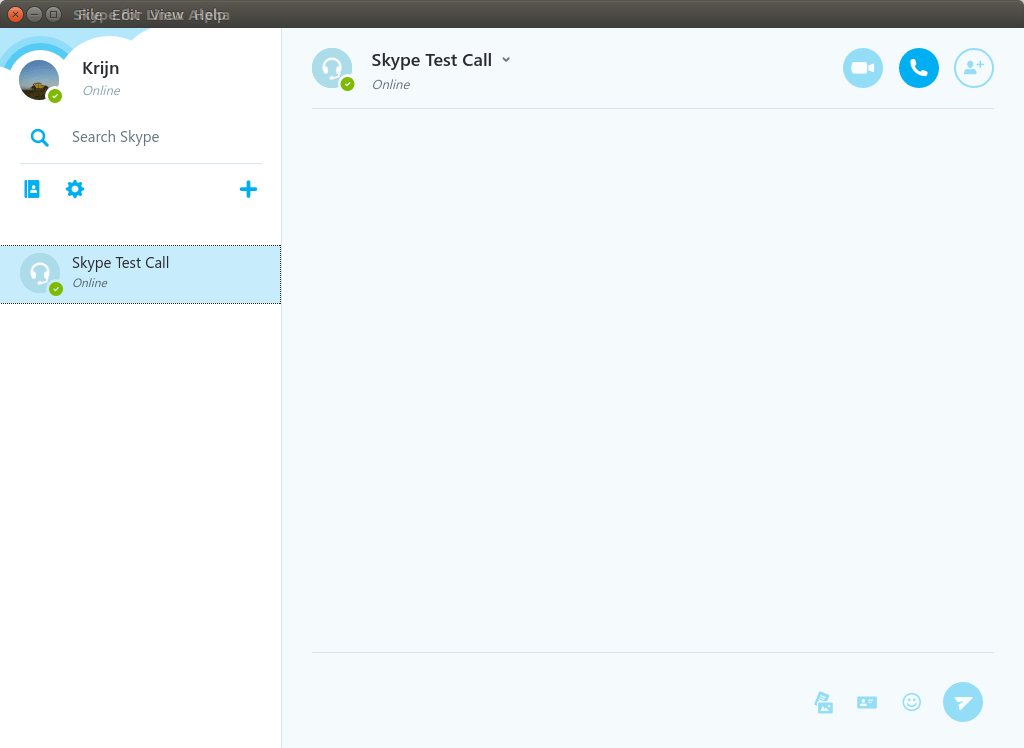Open the View menu
Screen dimensions: 1024x748
click(x=165, y=14)
